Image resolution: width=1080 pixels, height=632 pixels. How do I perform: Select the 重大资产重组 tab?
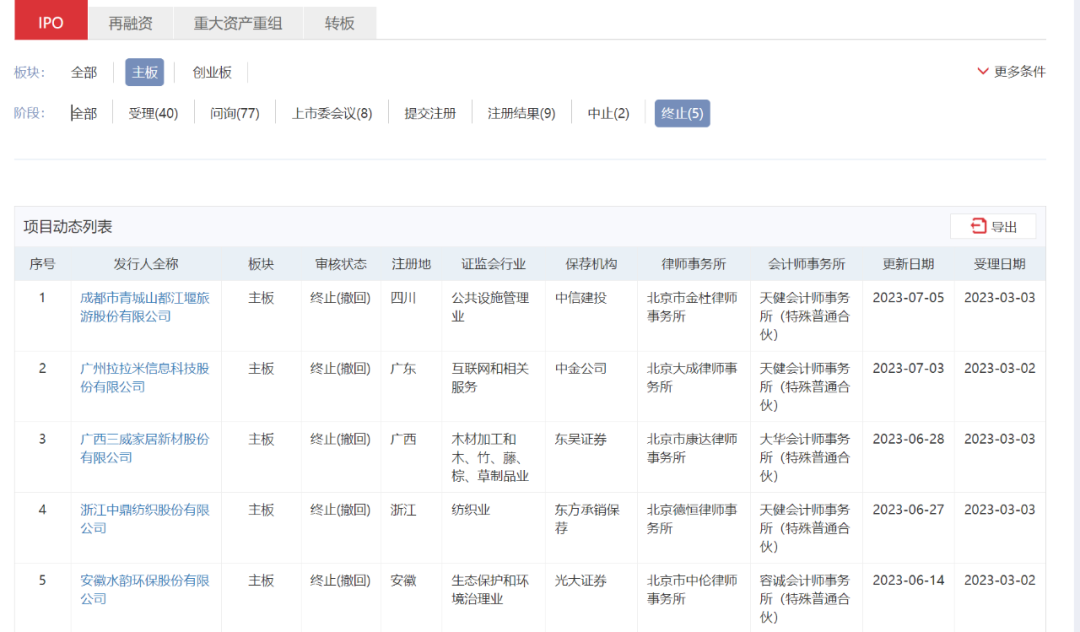(x=238, y=21)
